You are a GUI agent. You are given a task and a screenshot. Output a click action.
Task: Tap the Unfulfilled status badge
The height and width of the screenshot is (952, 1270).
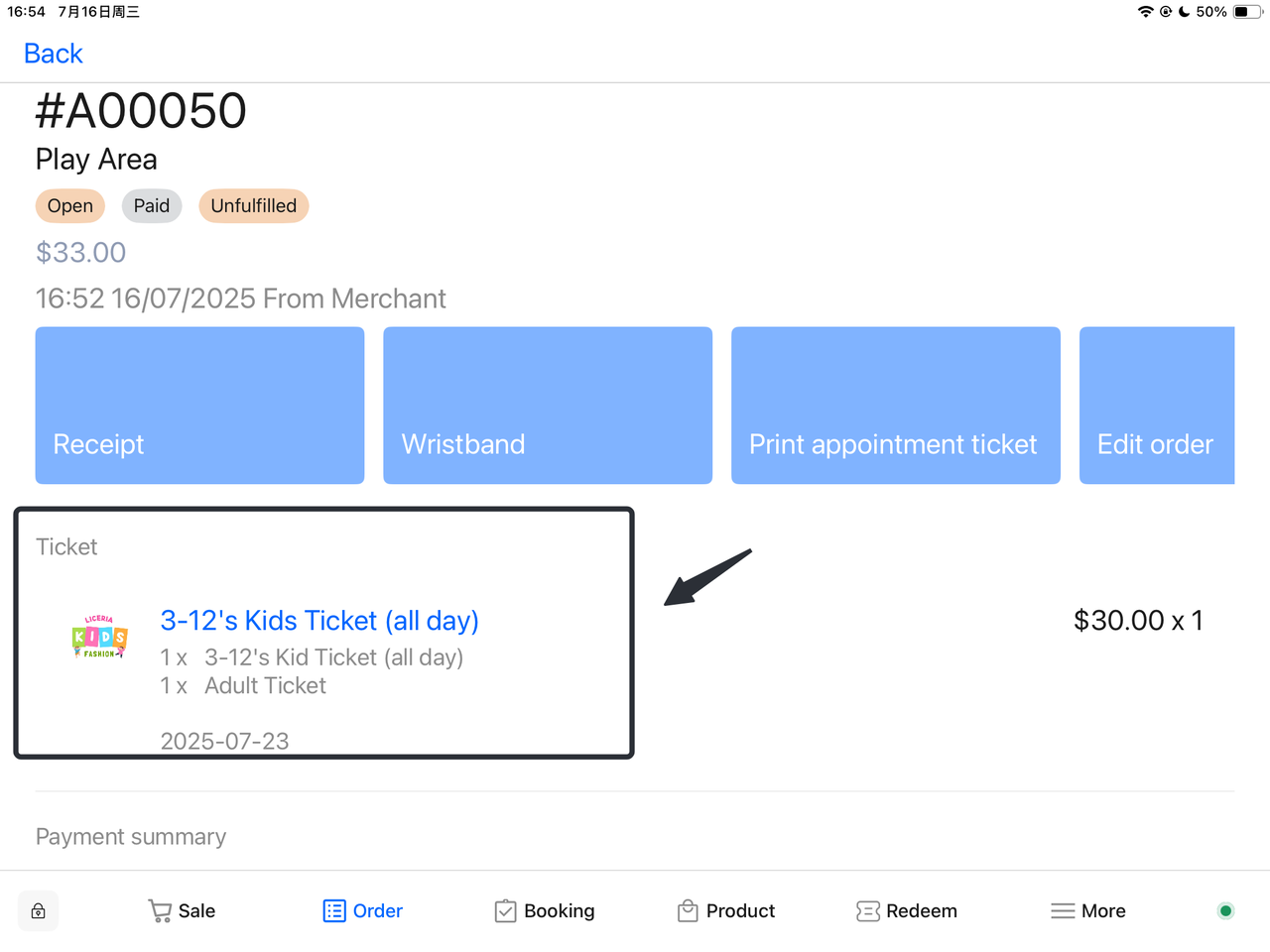(x=253, y=206)
